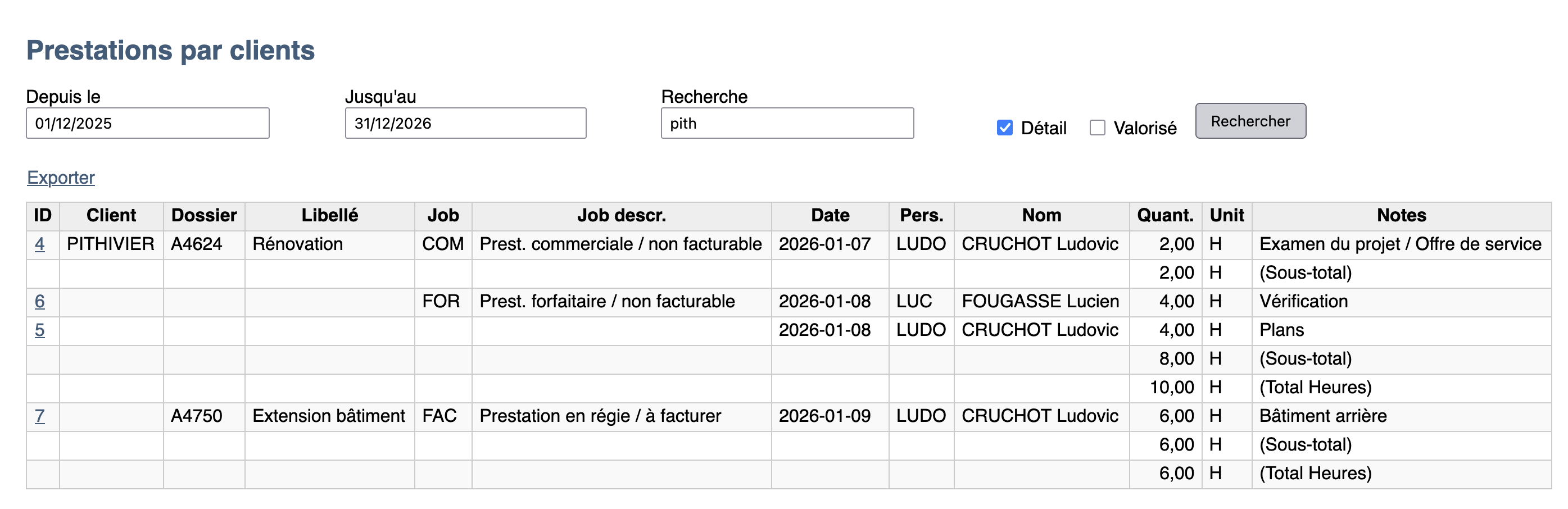Screen dimensions: 1568x509
Task: Click the Client column header
Action: (x=111, y=215)
